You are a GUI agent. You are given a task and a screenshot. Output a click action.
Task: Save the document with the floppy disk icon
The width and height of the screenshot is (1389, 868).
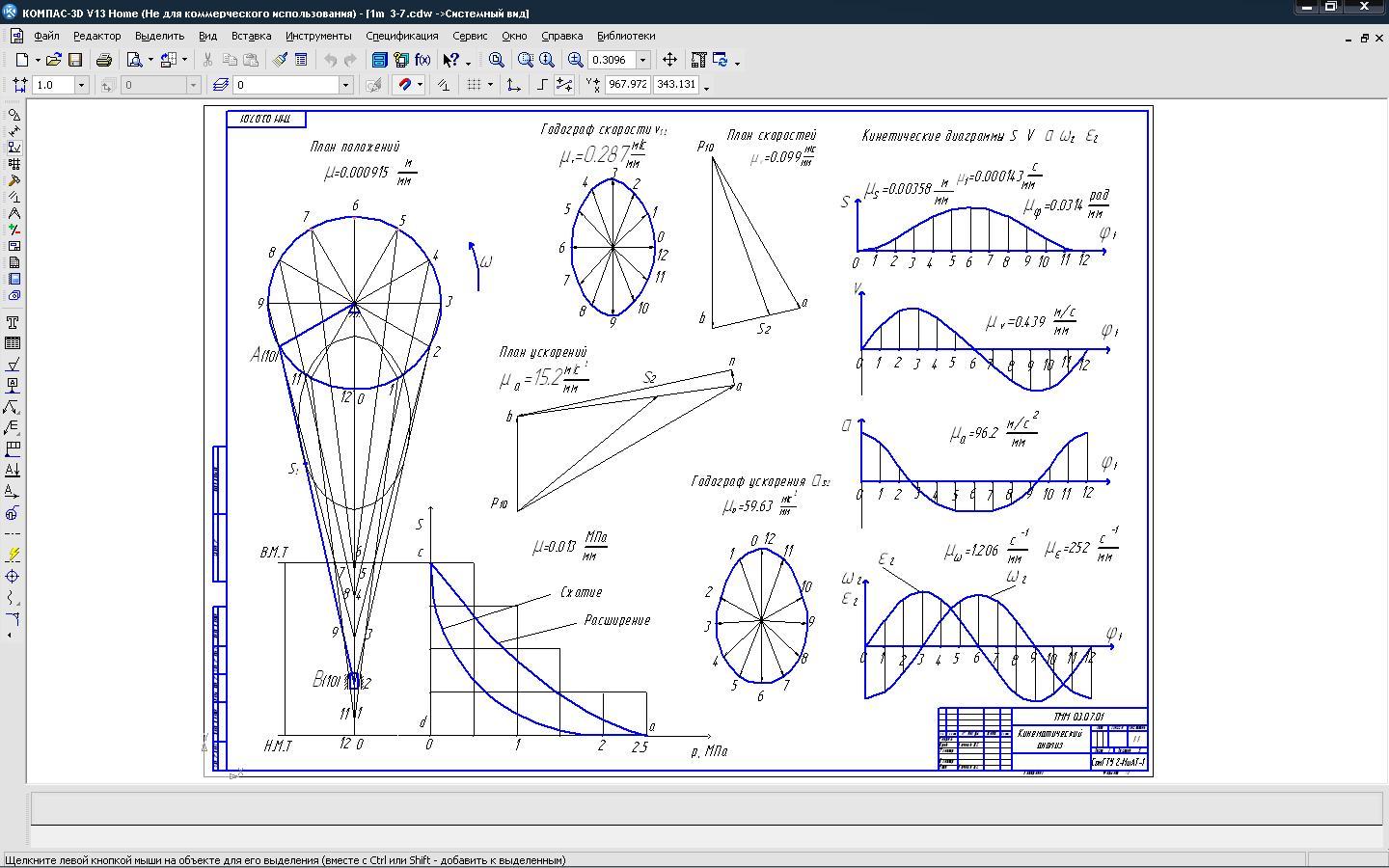click(x=74, y=60)
